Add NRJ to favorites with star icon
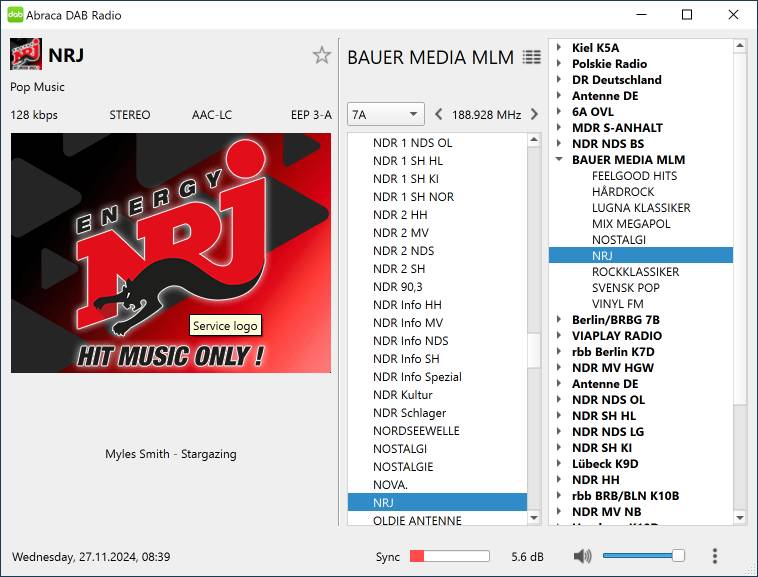 pyautogui.click(x=321, y=56)
